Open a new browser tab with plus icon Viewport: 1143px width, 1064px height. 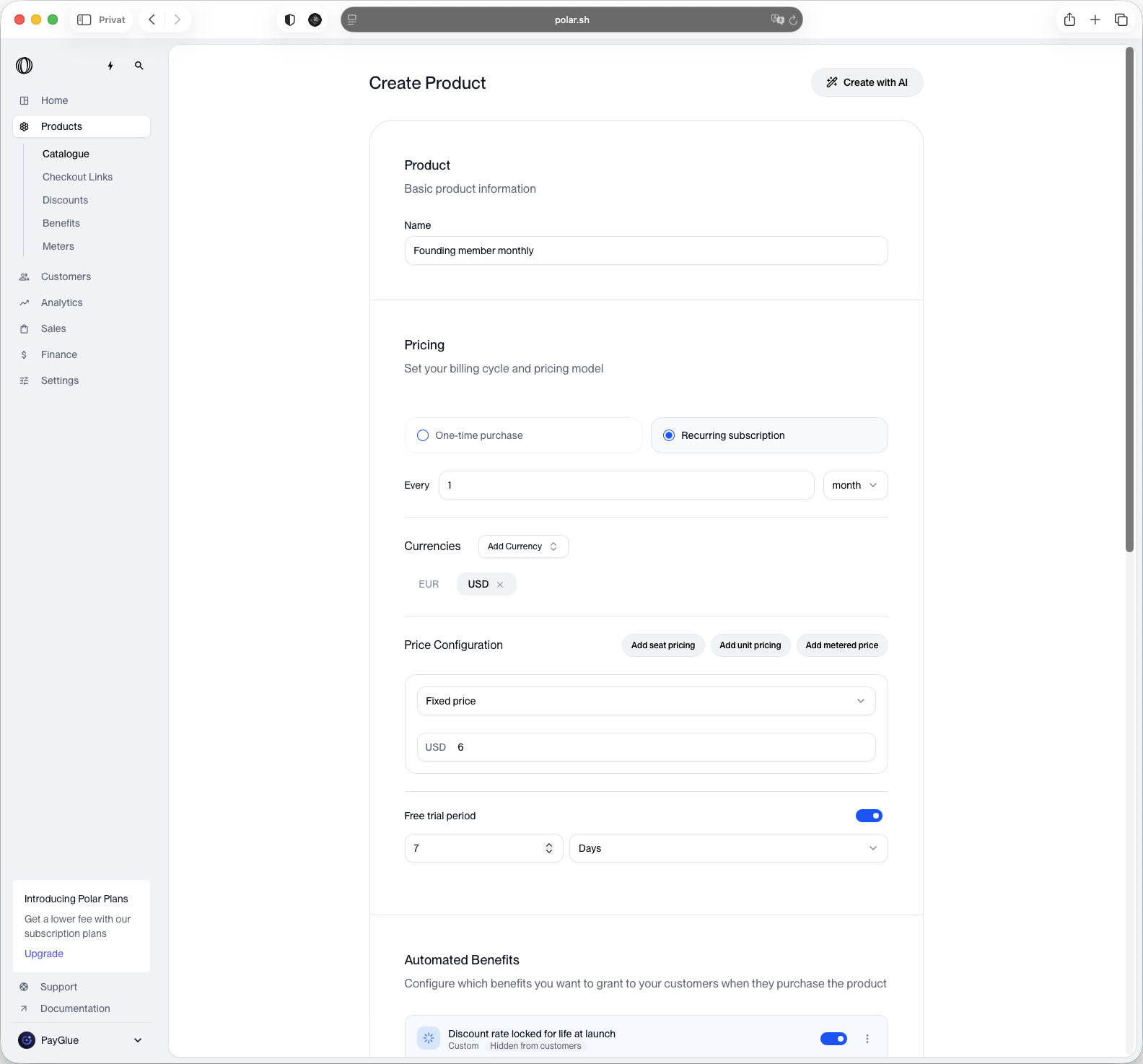[1095, 19]
